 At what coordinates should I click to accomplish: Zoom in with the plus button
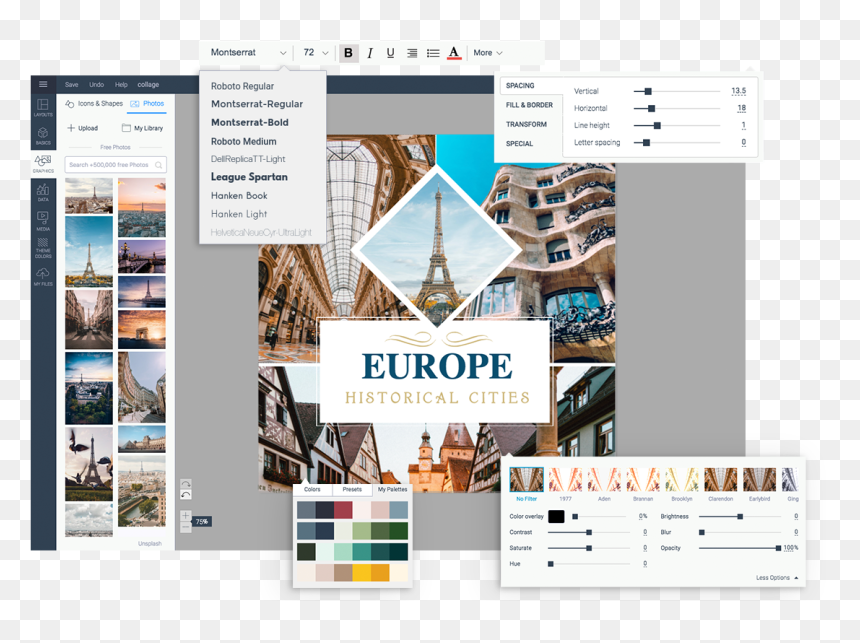pyautogui.click(x=185, y=516)
